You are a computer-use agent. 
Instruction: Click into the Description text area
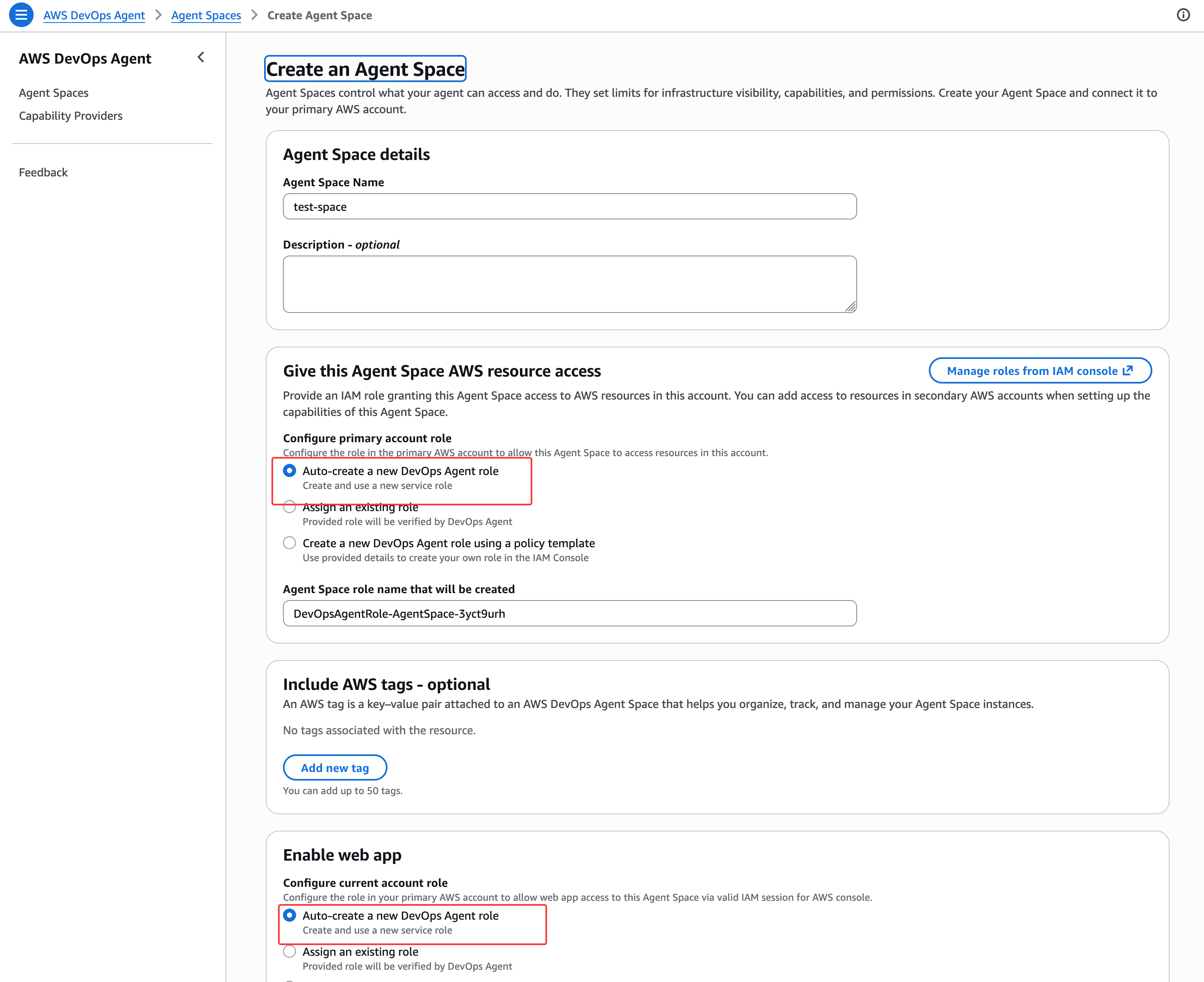pyautogui.click(x=569, y=284)
